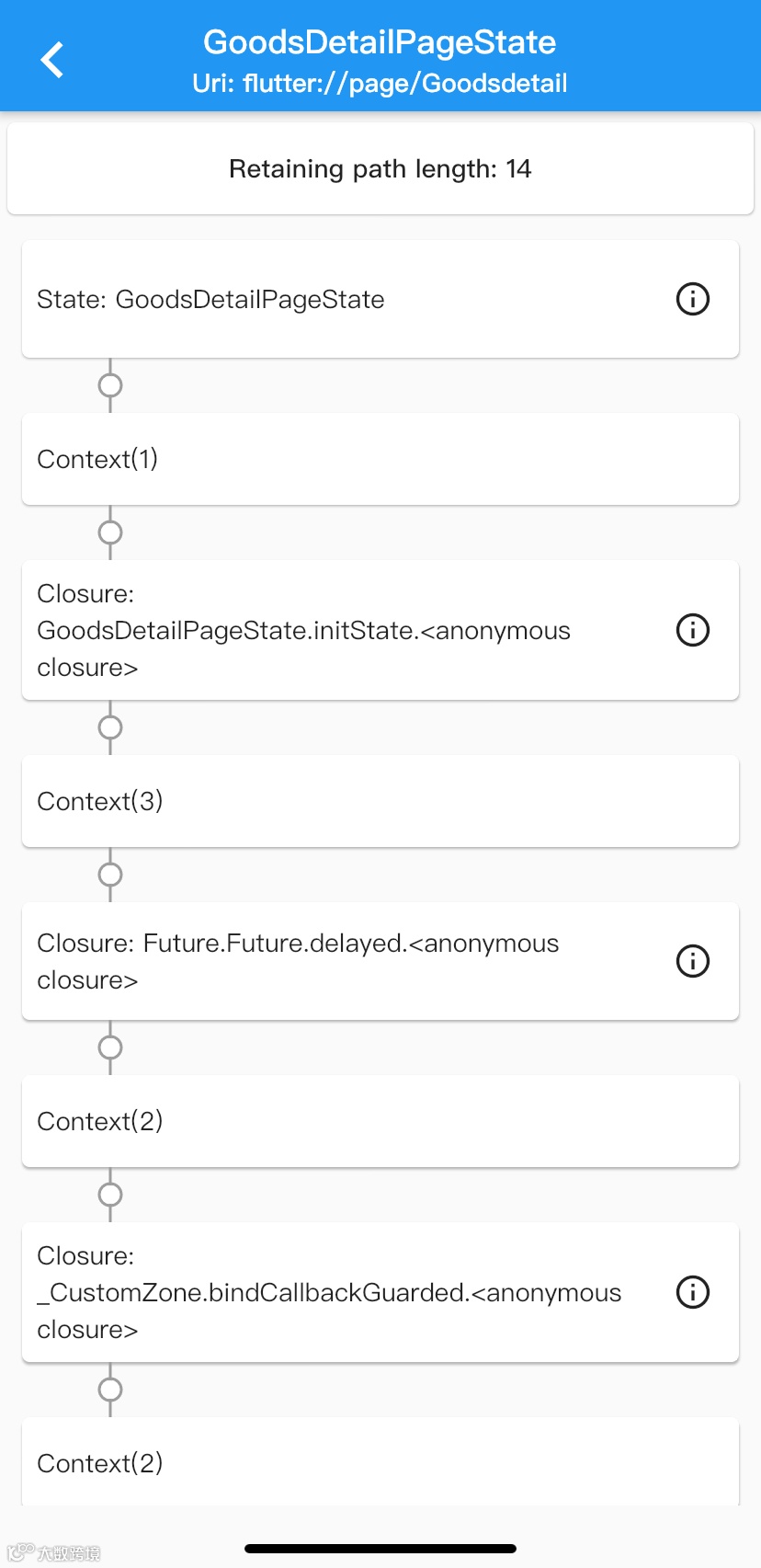Tap the GoodsDetailPageState.initState closure card
The width and height of the screenshot is (761, 1568).
[x=349, y=630]
